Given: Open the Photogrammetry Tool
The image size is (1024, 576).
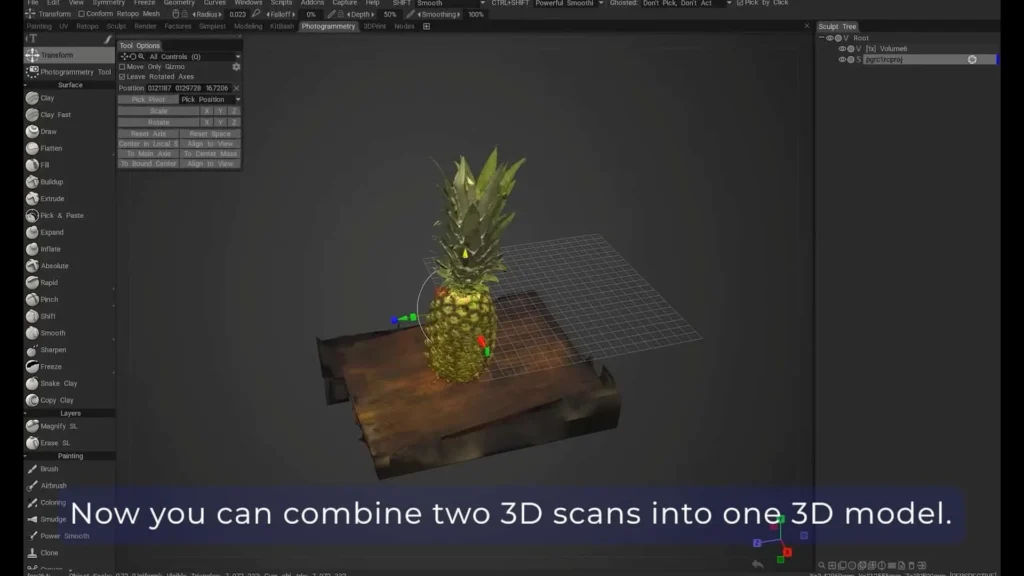Looking at the screenshot, I should pyautogui.click(x=67, y=71).
